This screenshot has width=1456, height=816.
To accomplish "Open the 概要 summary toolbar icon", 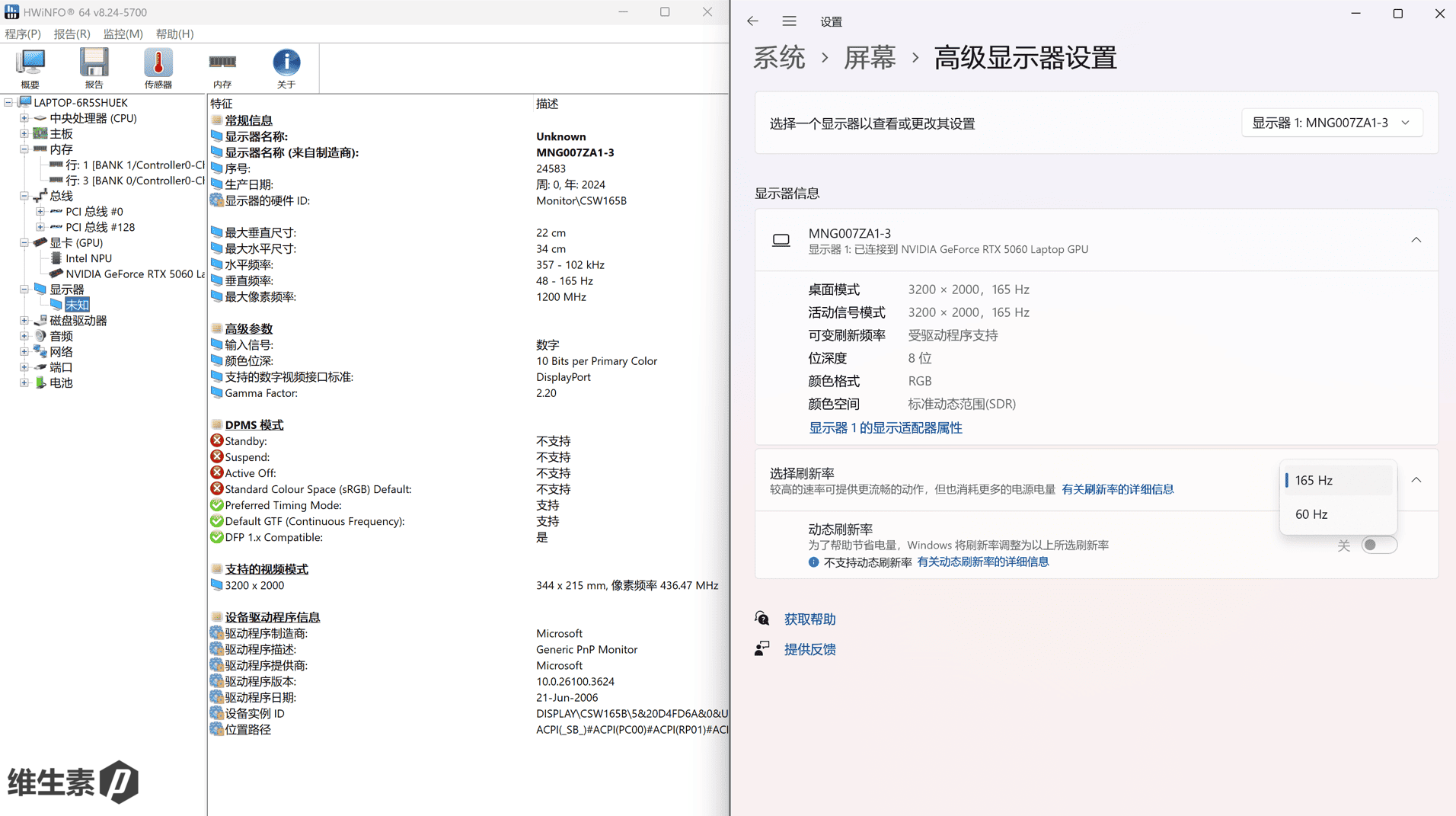I will (x=30, y=68).
